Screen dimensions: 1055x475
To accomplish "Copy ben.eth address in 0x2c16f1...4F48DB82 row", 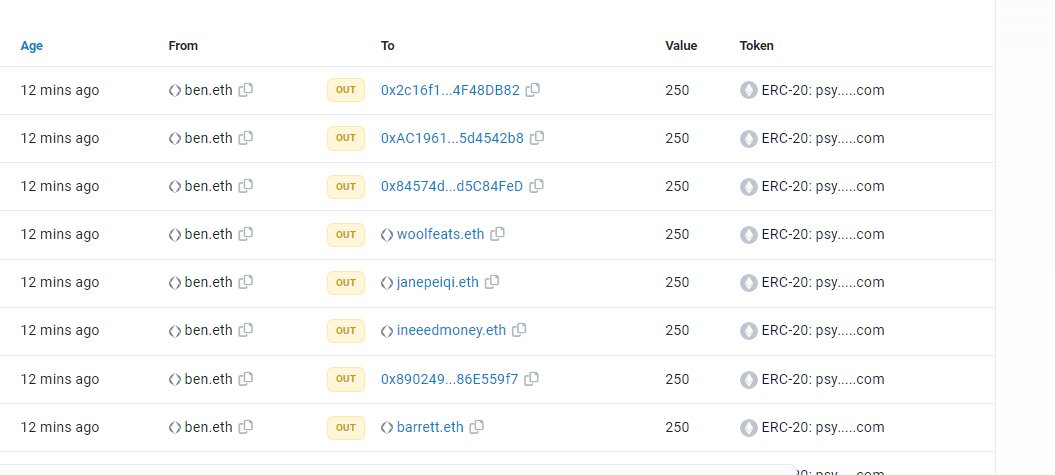I will click(246, 89).
